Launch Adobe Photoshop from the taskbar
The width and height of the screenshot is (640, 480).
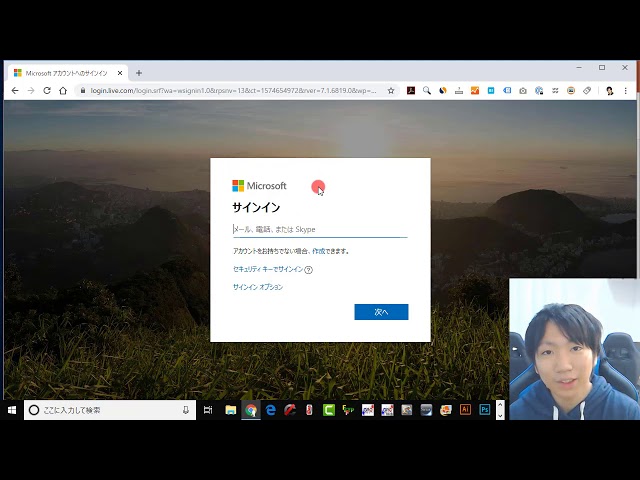pyautogui.click(x=485, y=409)
